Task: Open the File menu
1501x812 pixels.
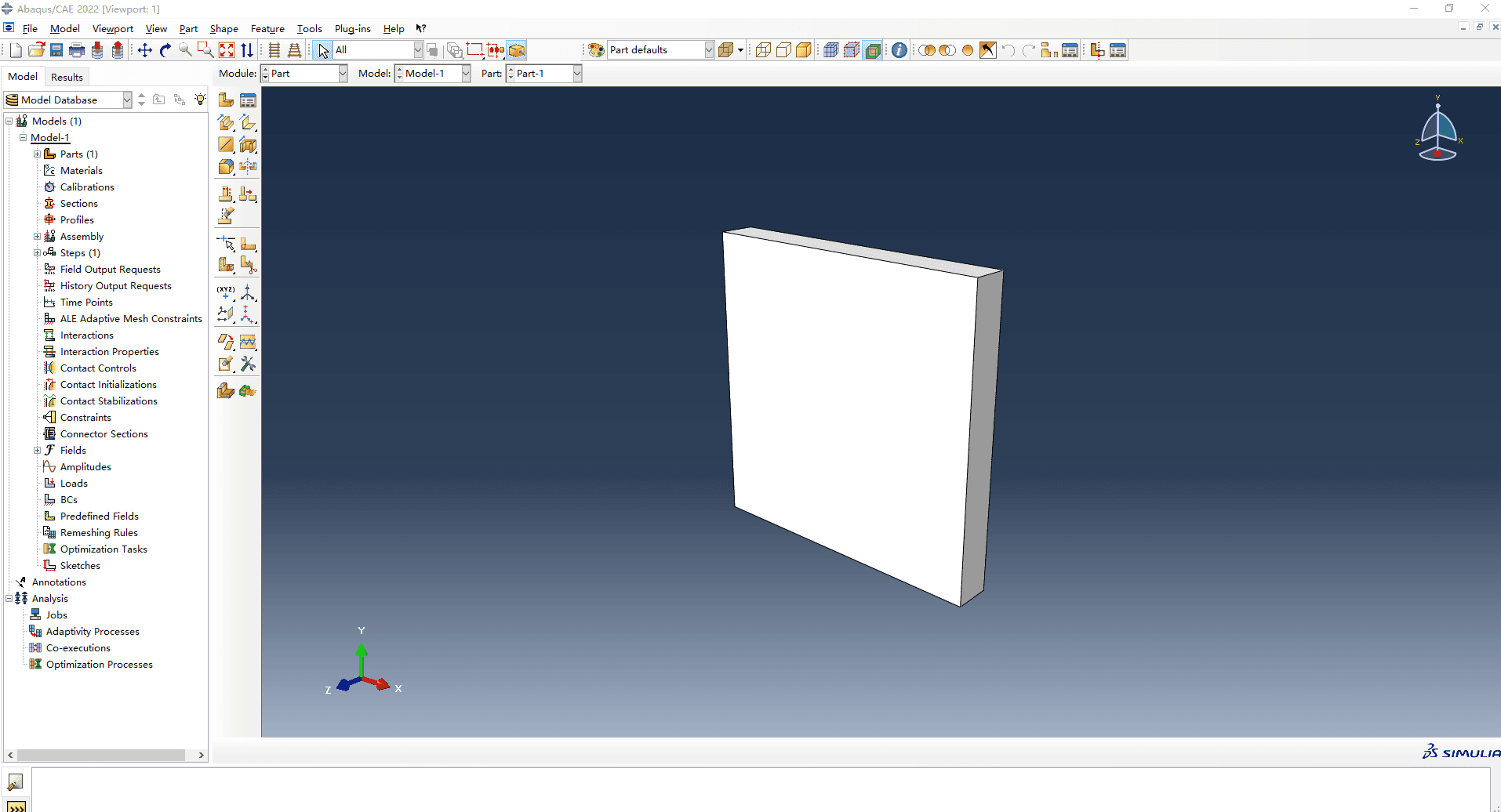Action: [30, 28]
